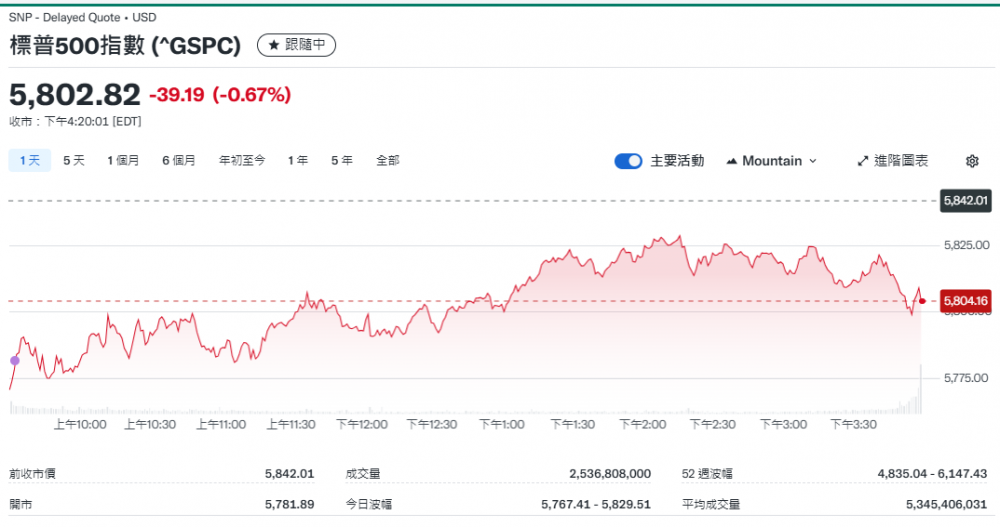Click the 標普500指數 (^GSPC) title
Viewport: 1000px width, 527px height.
coord(125,46)
